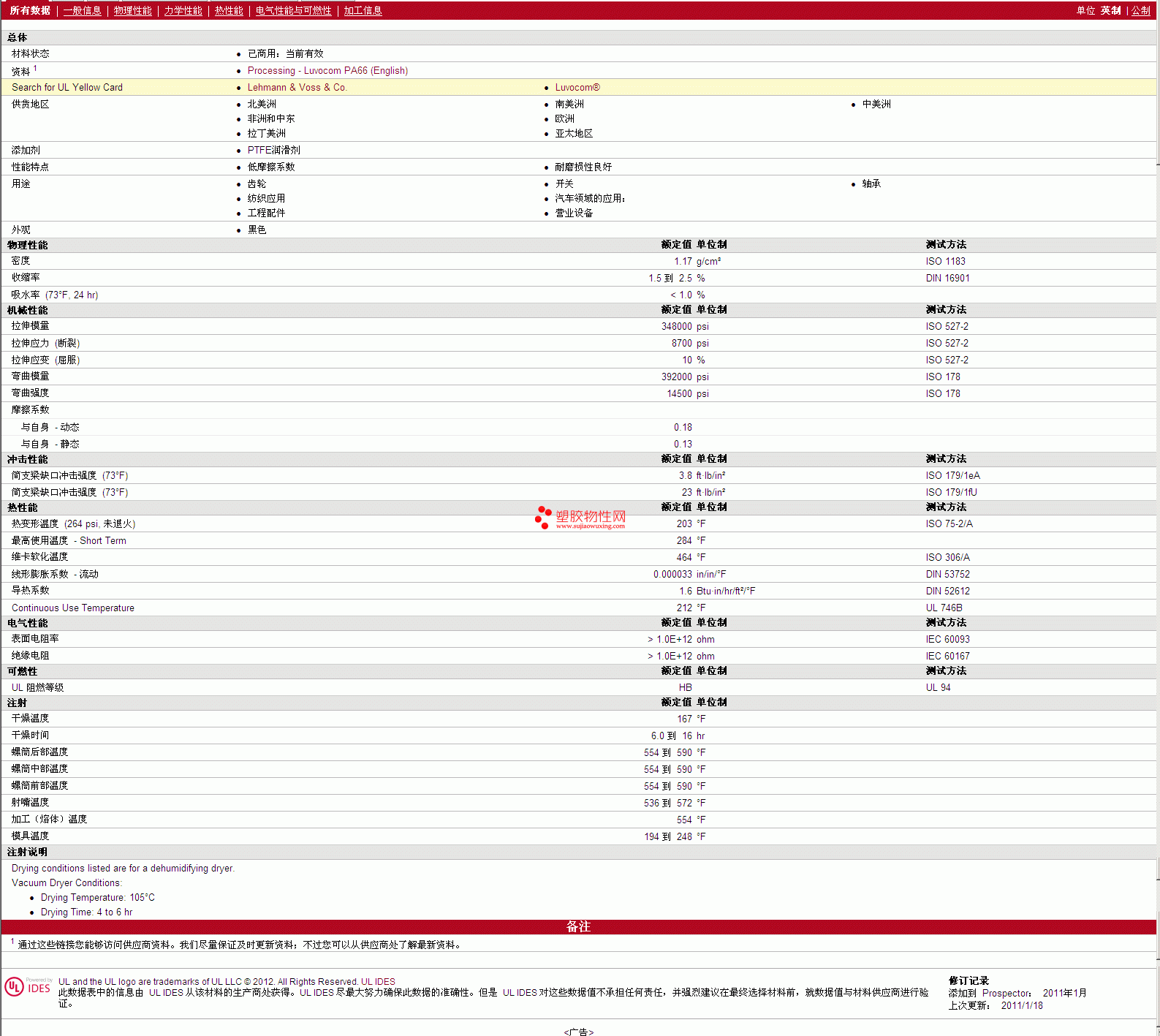1160x1036 pixels.
Task: Show the 电气性能与可燃性 tab
Action: pyautogui.click(x=293, y=10)
